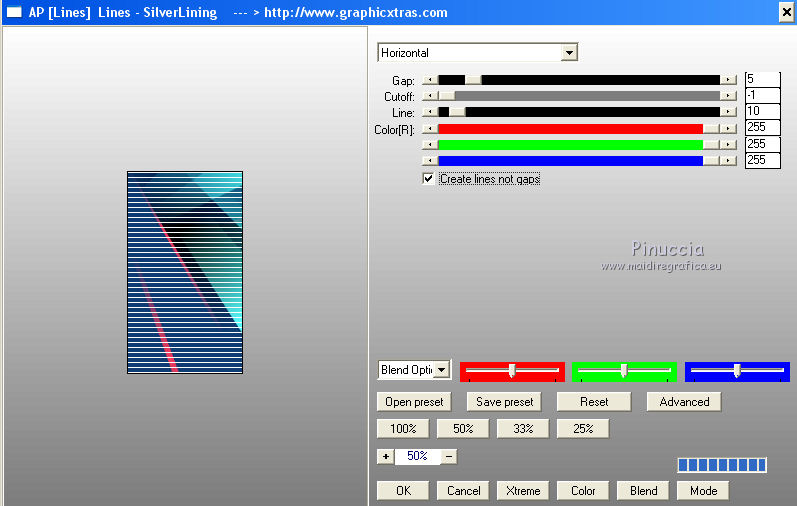Click the plus zoom button

pyautogui.click(x=386, y=456)
